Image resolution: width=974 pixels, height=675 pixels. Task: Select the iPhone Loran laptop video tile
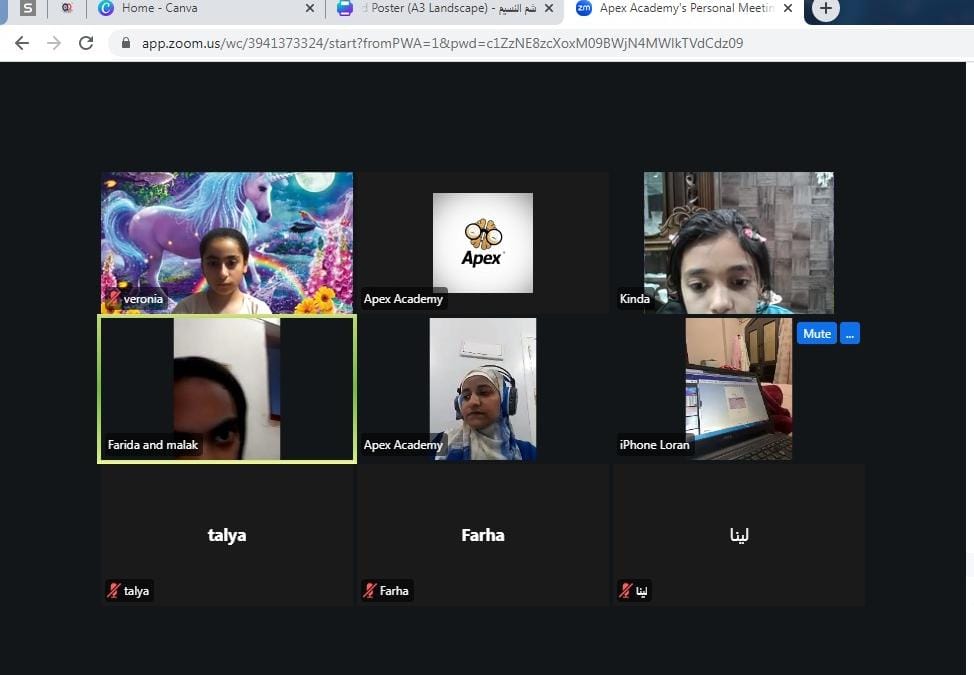[738, 389]
